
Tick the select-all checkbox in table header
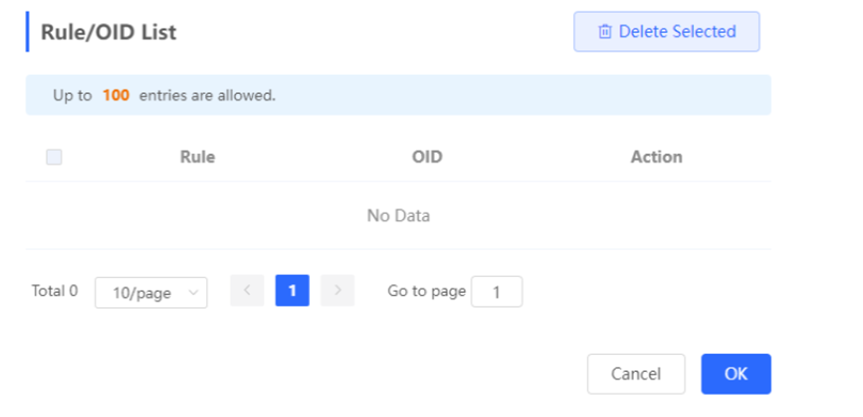click(54, 157)
